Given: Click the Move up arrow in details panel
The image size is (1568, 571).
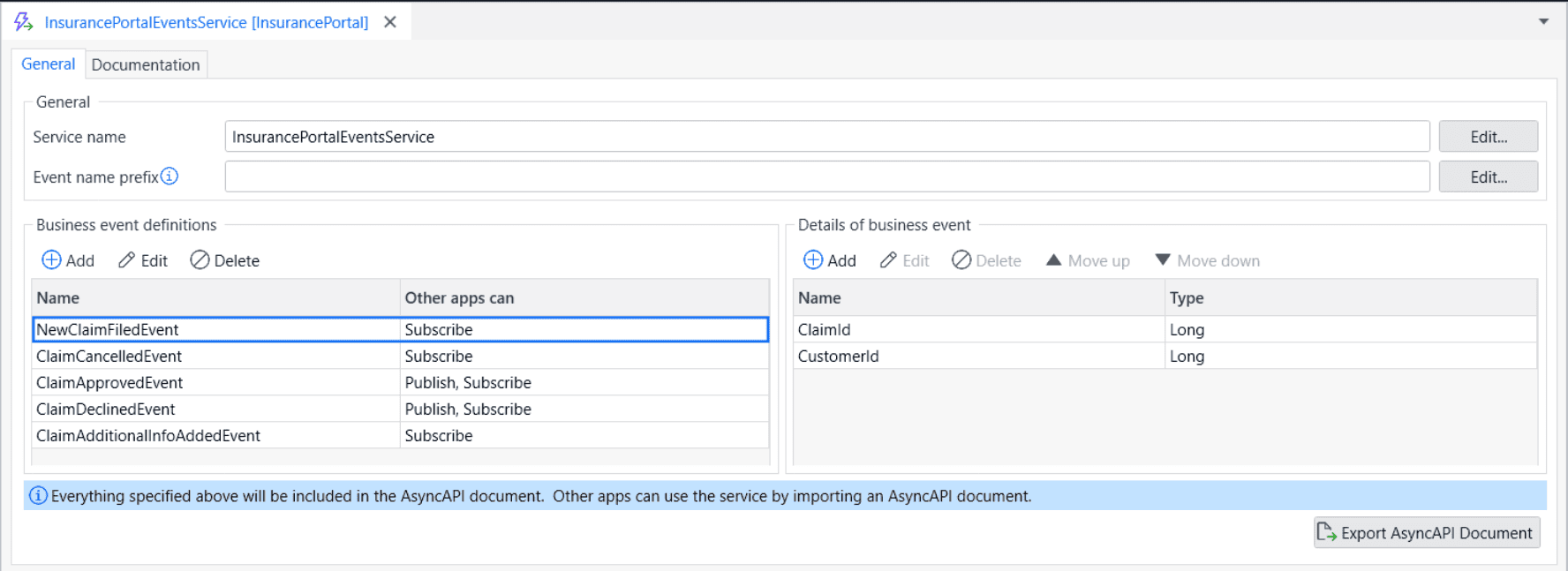Looking at the screenshot, I should coord(1053,260).
